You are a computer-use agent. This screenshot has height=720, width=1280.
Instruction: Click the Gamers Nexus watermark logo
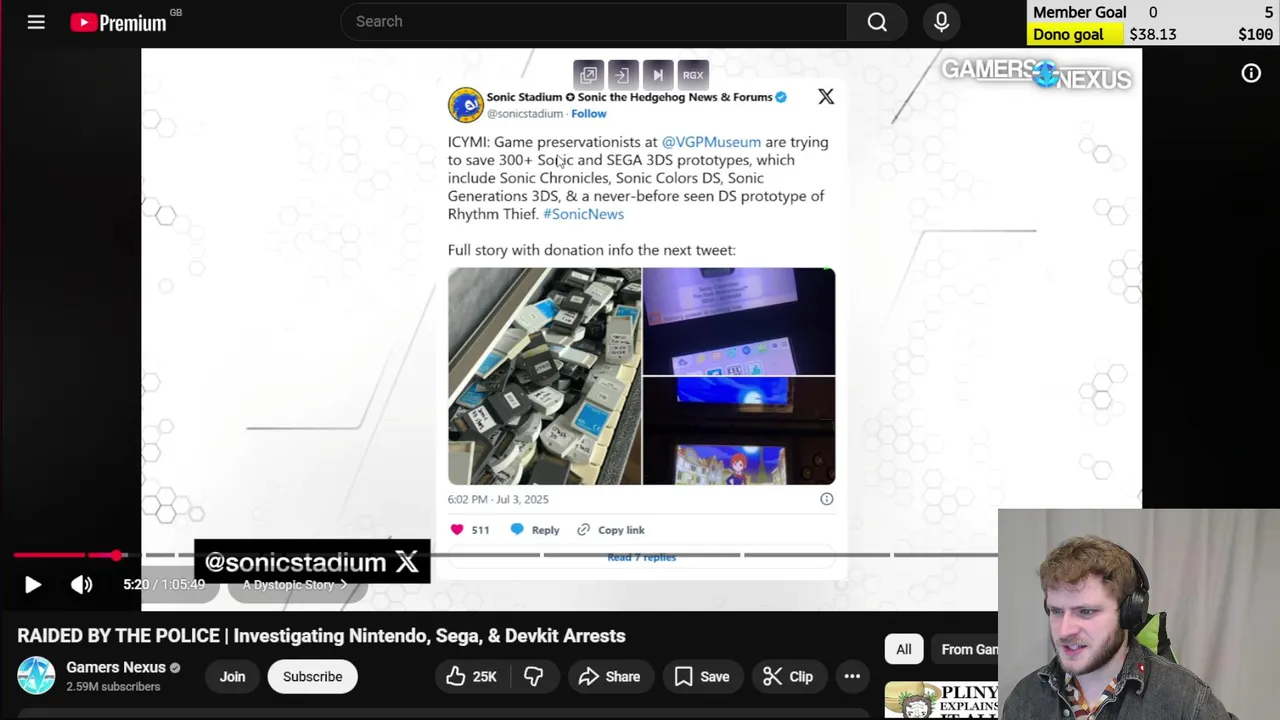click(1036, 73)
